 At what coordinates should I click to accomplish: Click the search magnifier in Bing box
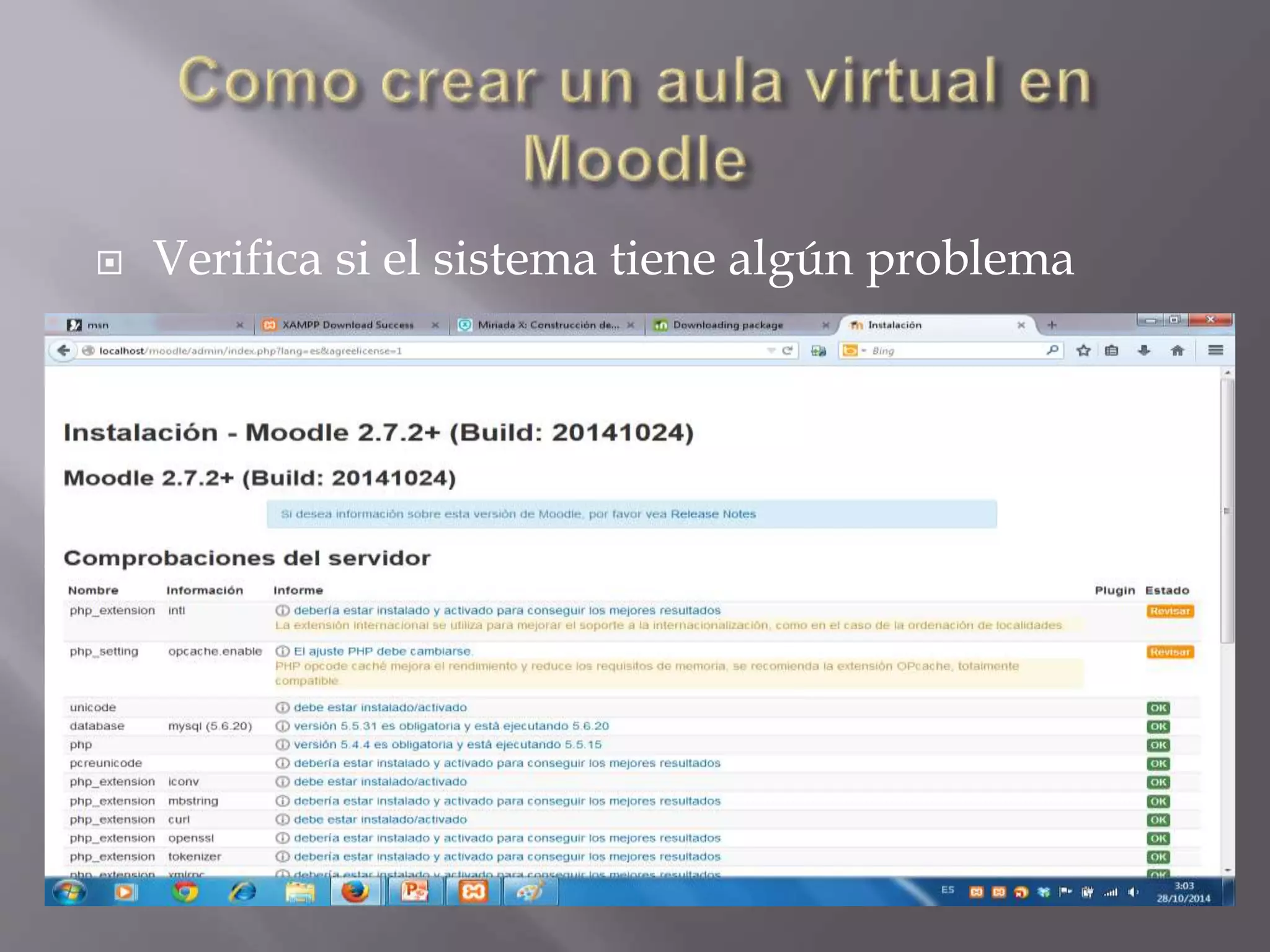click(1052, 350)
